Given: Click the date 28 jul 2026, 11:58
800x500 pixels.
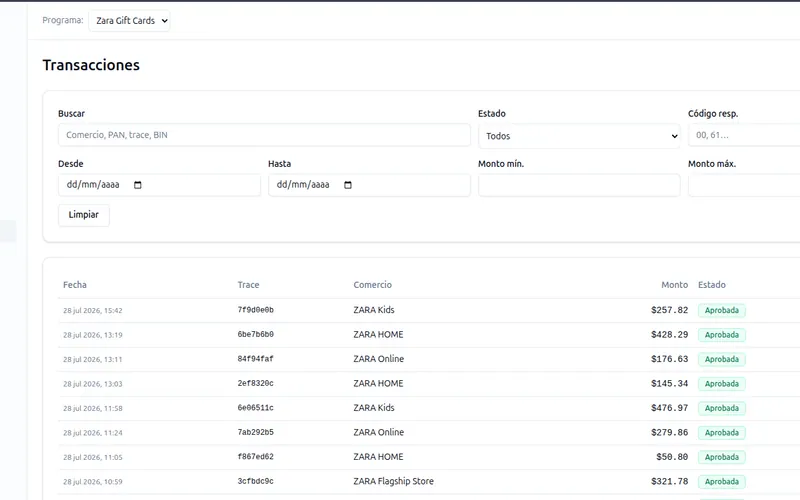Looking at the screenshot, I should click(x=93, y=408).
